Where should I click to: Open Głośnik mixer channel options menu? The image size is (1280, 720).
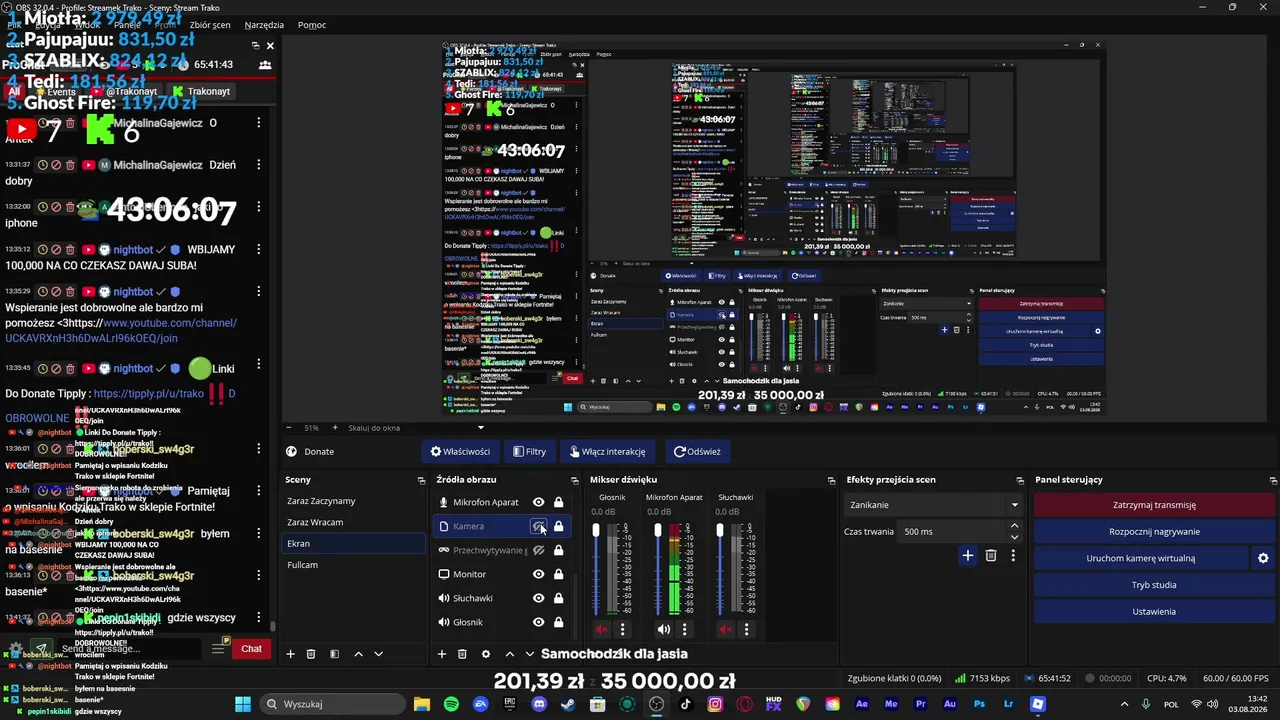[x=622, y=629]
